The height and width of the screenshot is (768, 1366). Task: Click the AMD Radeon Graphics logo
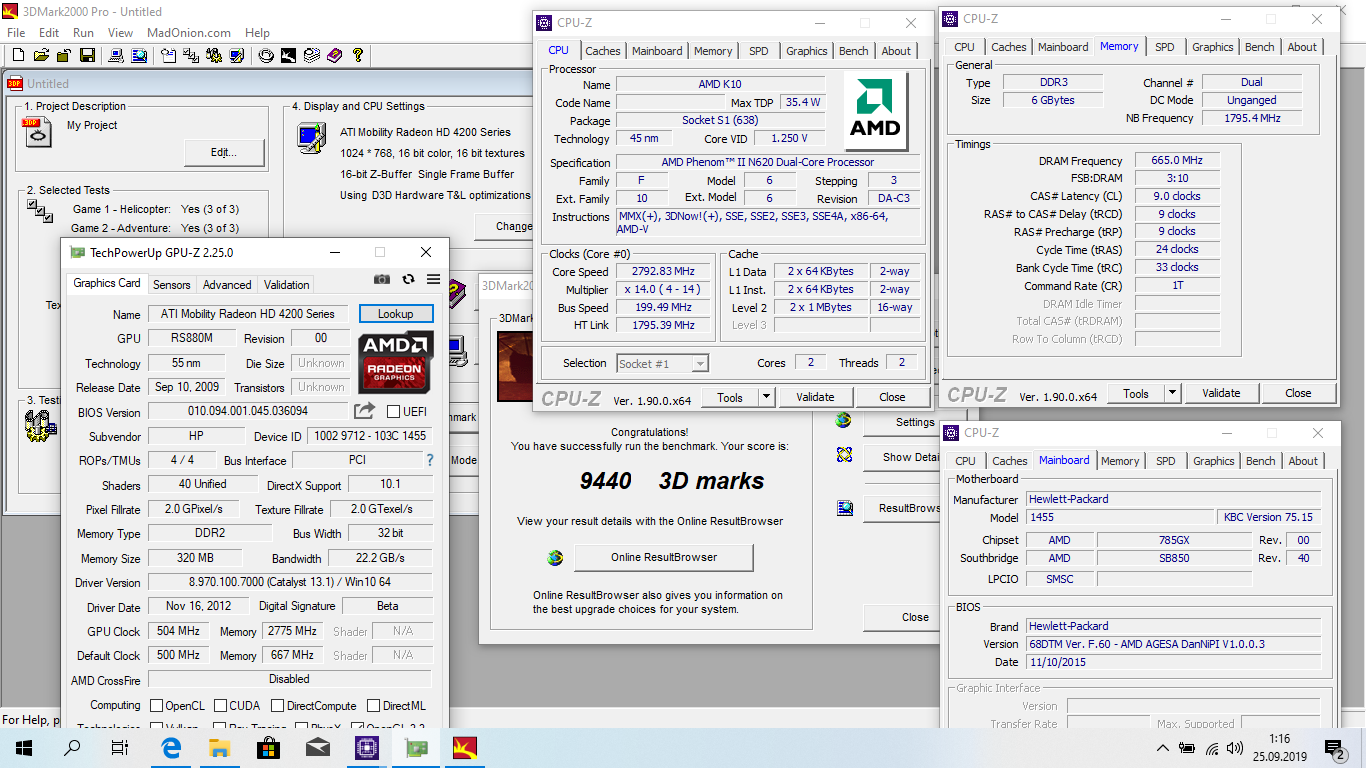click(x=395, y=362)
